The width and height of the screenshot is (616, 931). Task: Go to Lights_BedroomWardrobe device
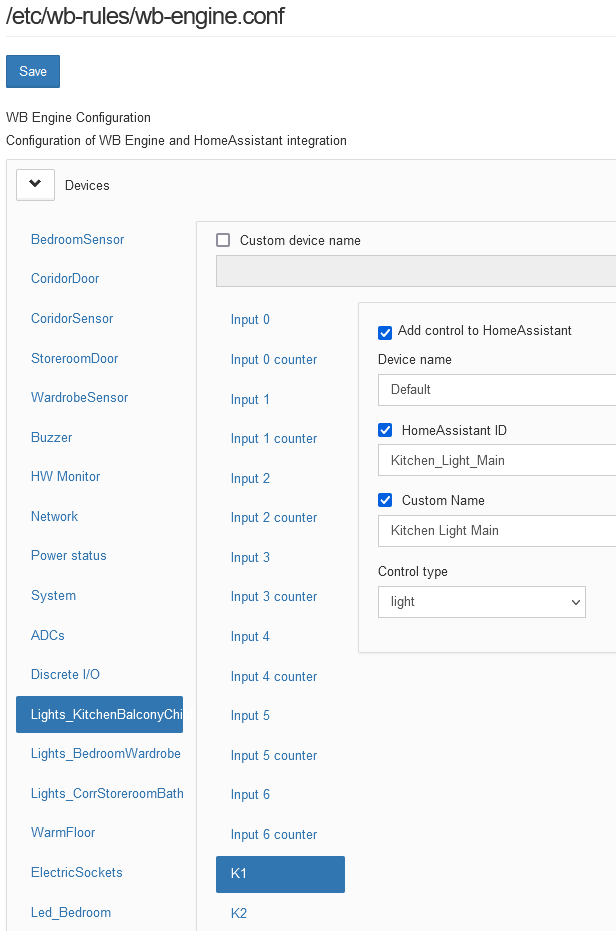[x=106, y=753]
